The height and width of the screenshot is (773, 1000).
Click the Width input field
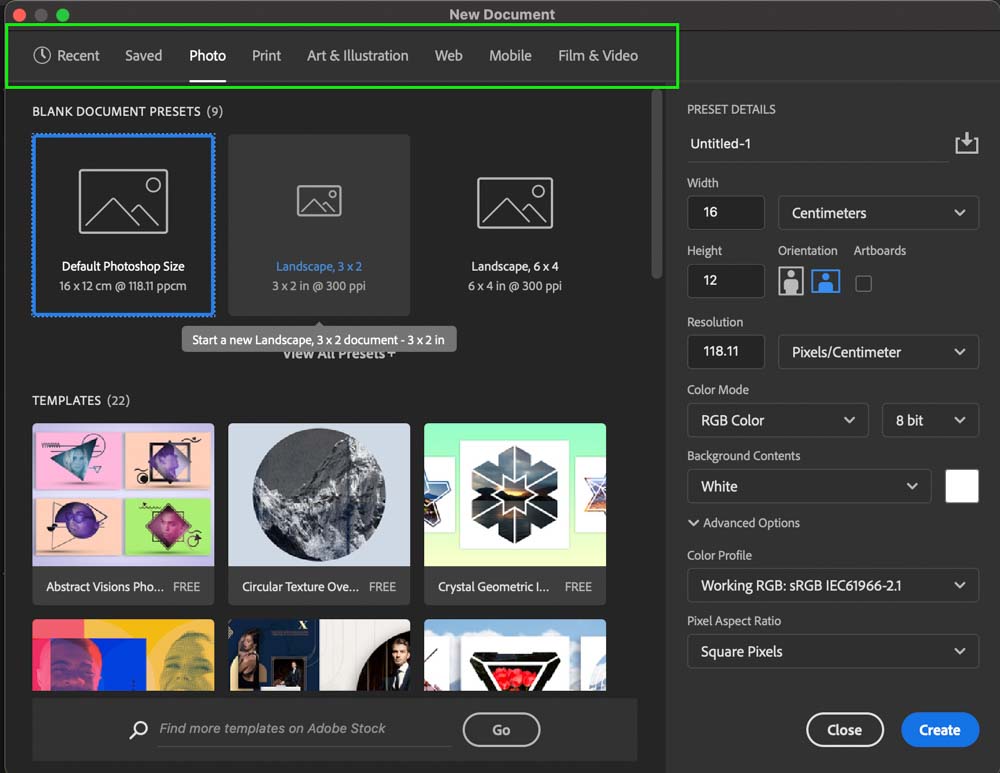pyautogui.click(x=726, y=212)
